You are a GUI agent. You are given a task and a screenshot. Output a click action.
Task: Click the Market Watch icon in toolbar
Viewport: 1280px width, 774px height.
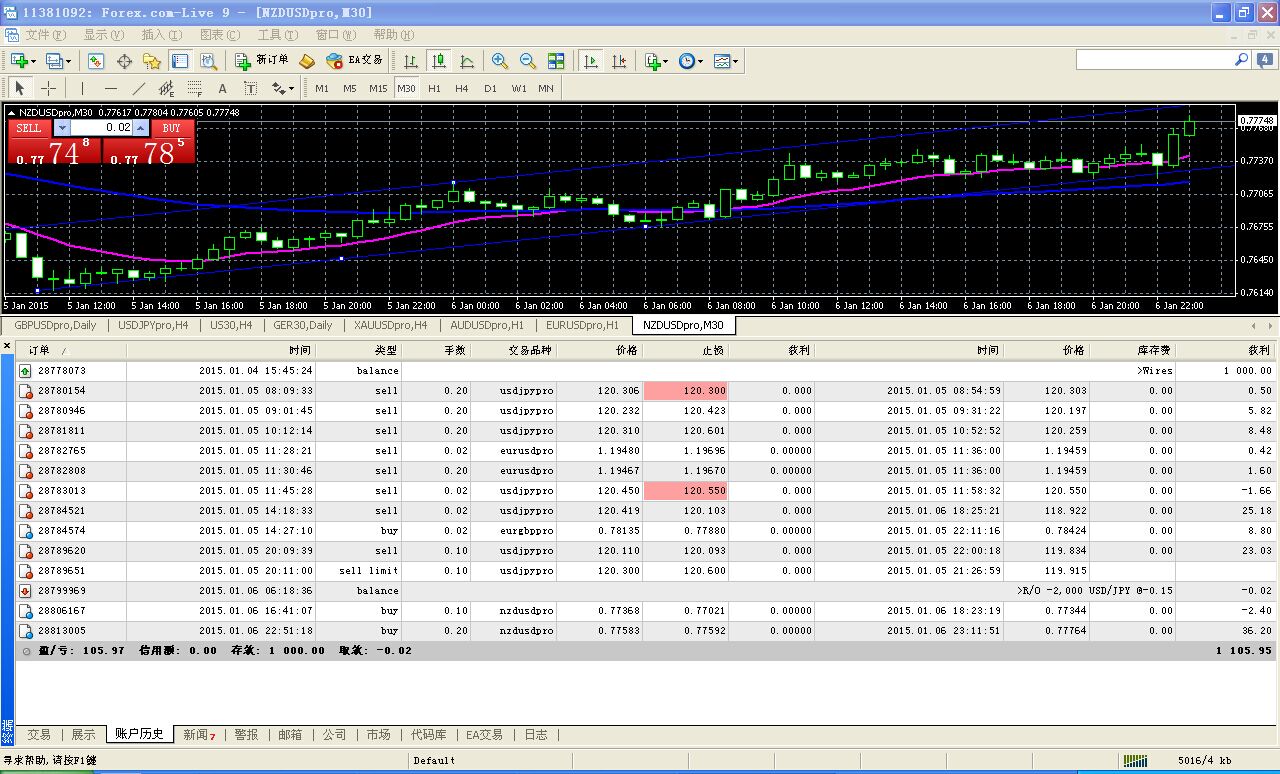coord(96,61)
